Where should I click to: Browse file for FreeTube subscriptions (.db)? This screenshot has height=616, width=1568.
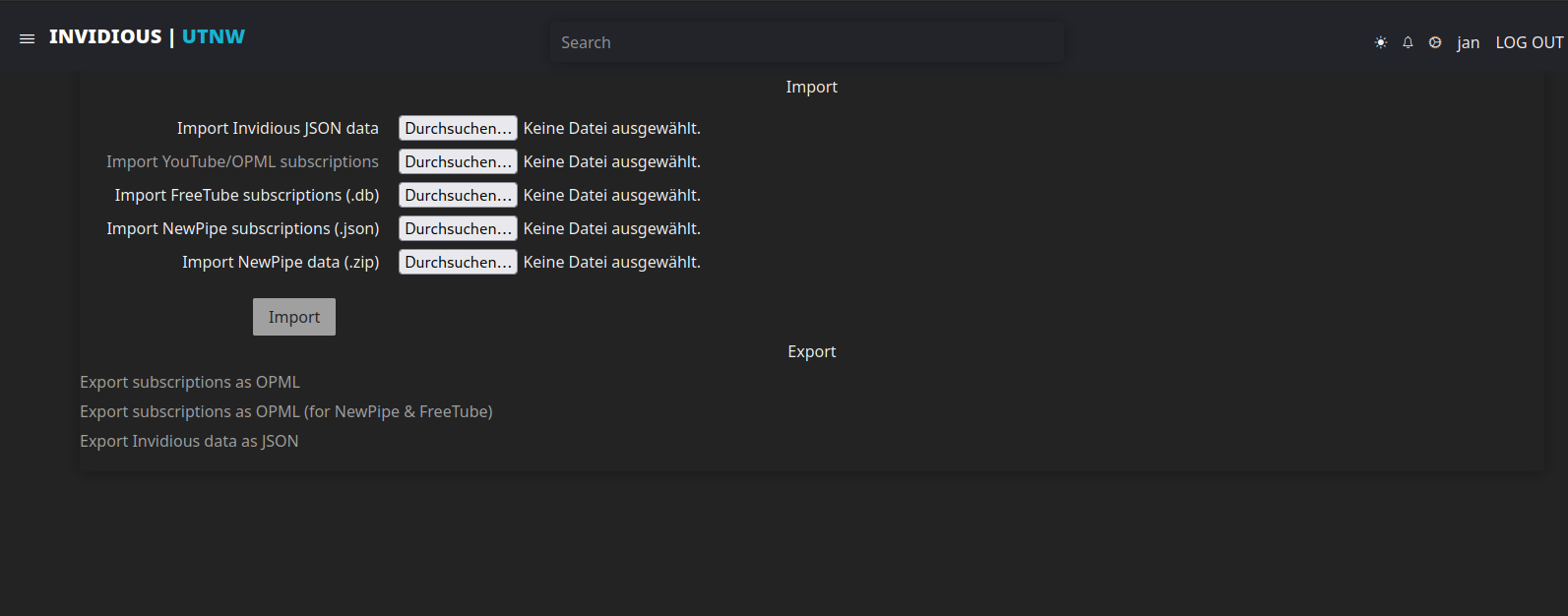coord(458,196)
